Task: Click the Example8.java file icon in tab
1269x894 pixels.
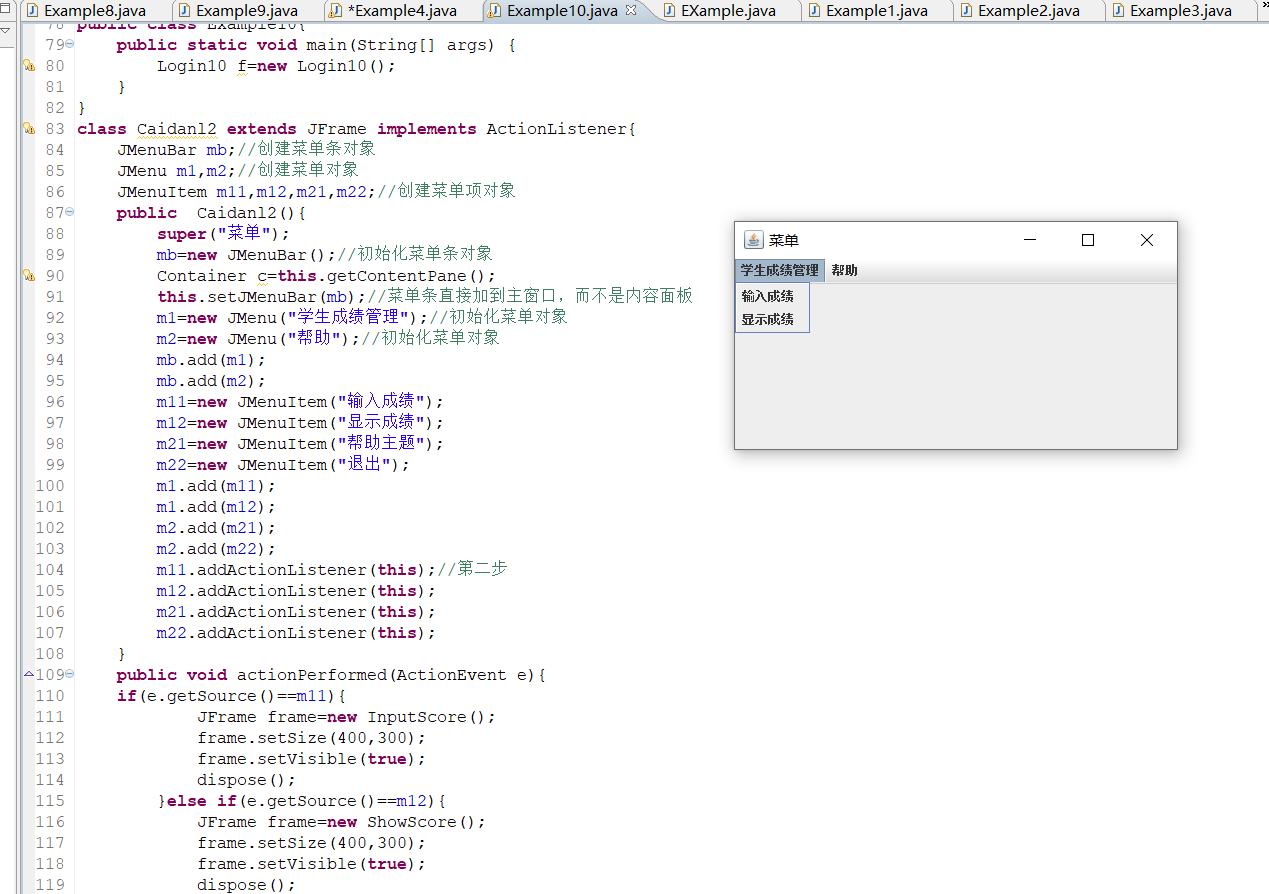Action: point(32,11)
